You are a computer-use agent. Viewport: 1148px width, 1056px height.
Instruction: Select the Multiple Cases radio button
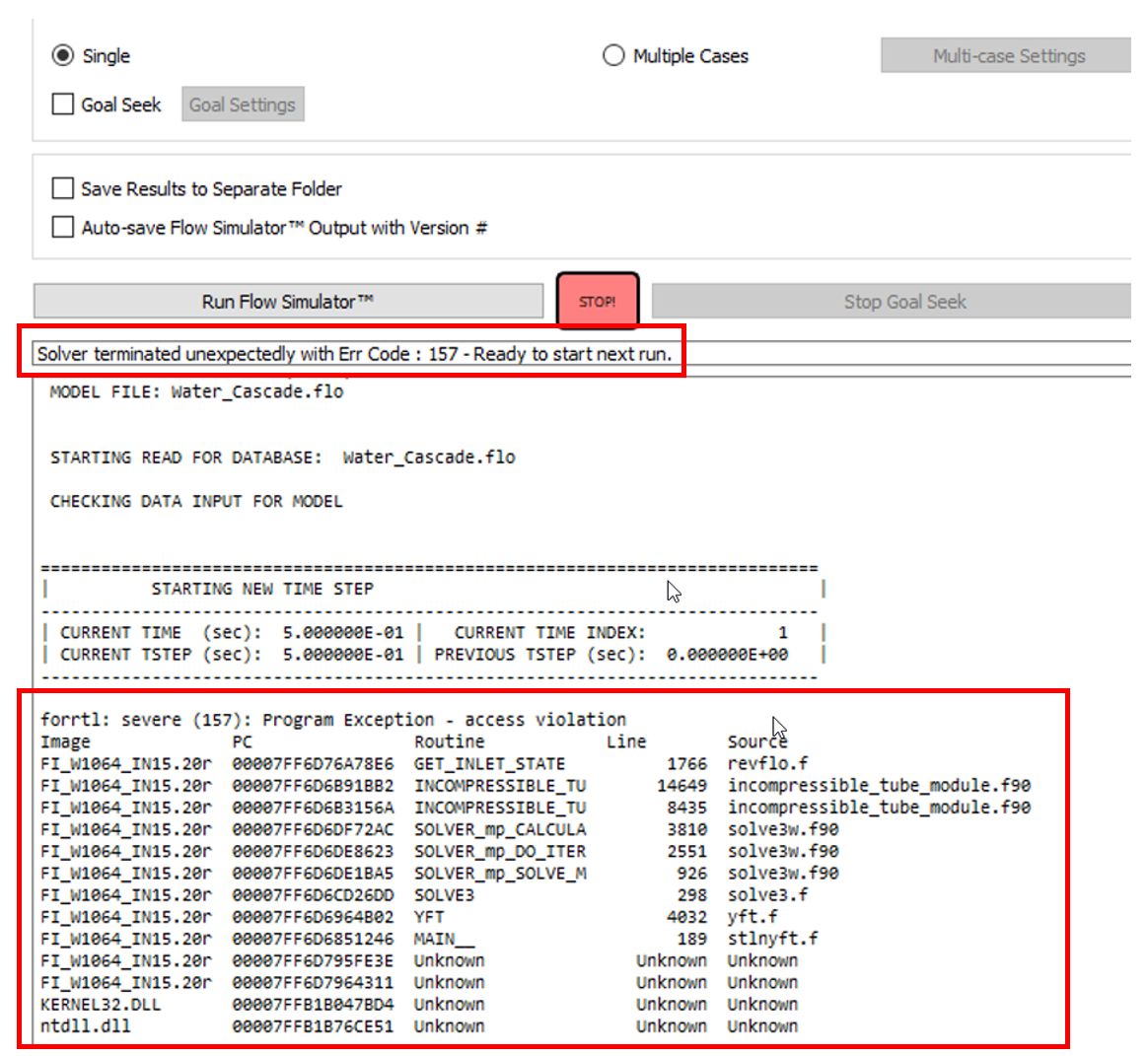(613, 56)
